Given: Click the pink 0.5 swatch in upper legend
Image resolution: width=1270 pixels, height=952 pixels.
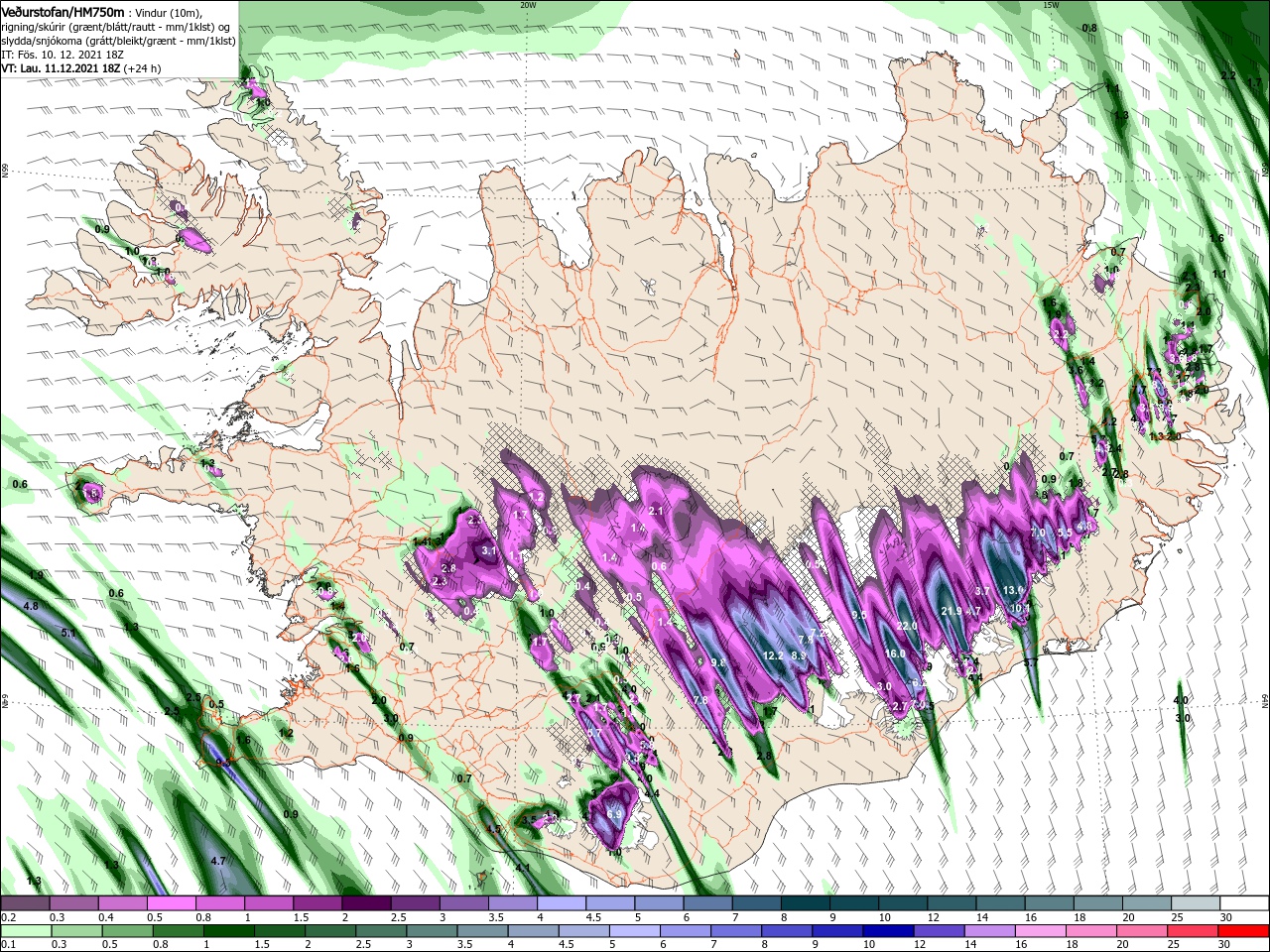Looking at the screenshot, I should coord(171,903).
